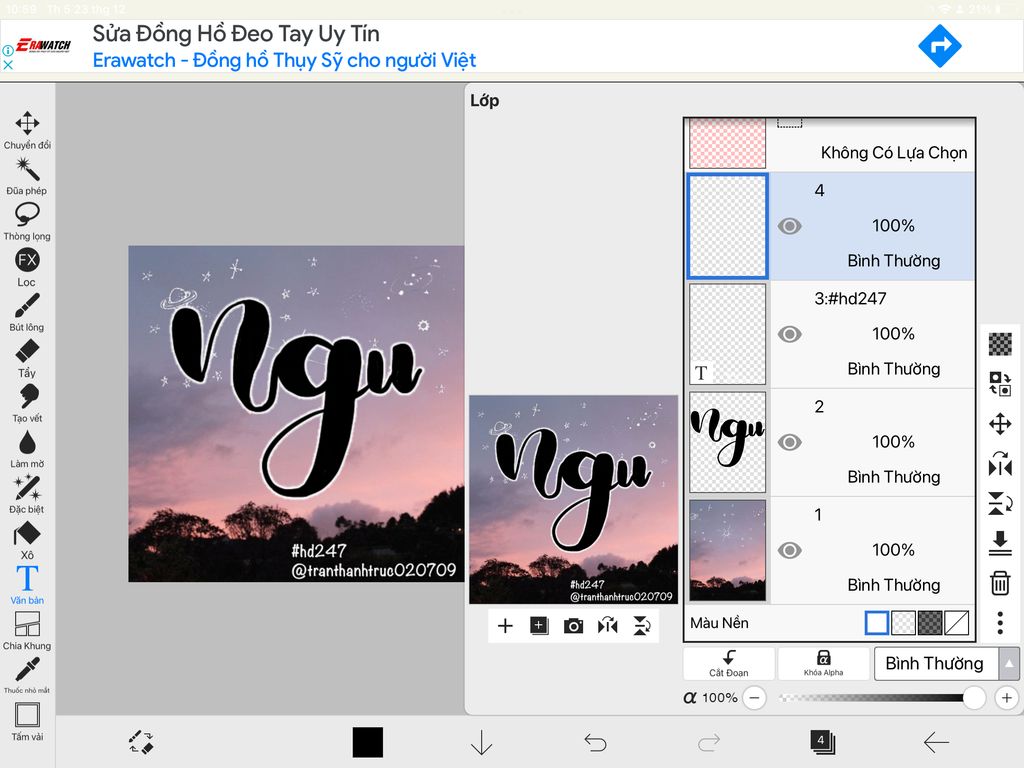Choose light checkered transparent background option
1024x768 pixels.
[x=903, y=623]
